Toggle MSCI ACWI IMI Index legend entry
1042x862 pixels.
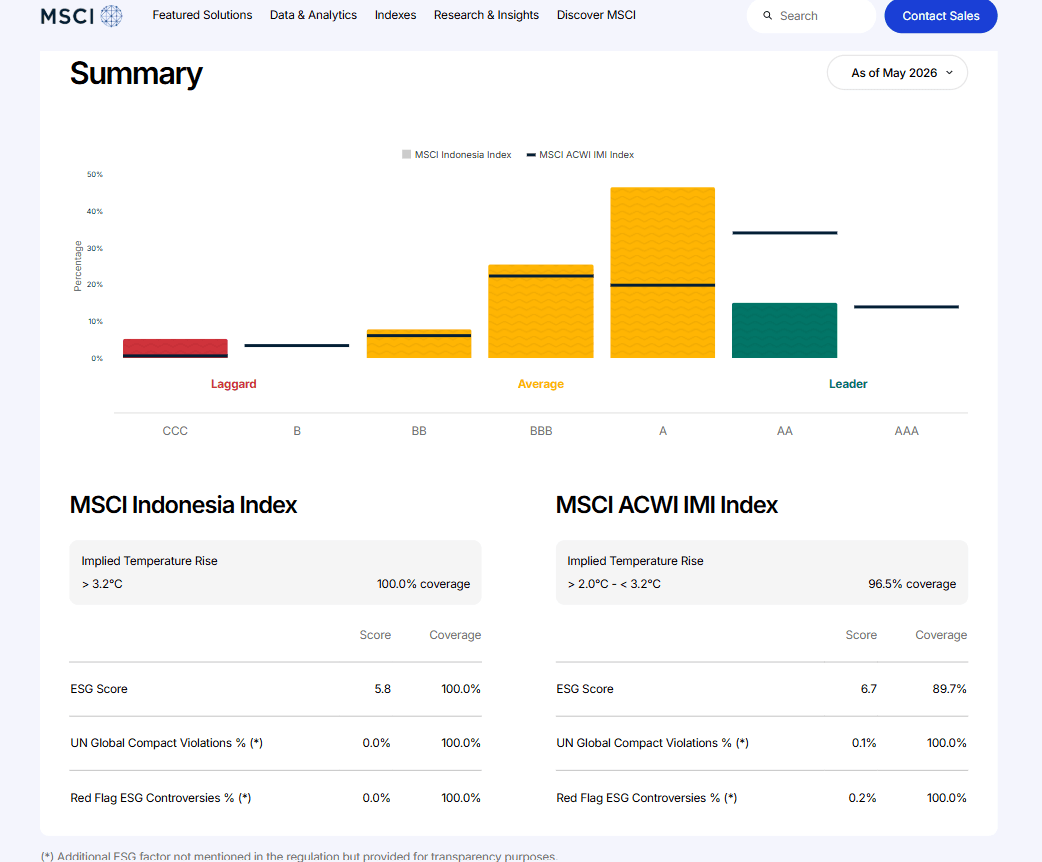580,154
